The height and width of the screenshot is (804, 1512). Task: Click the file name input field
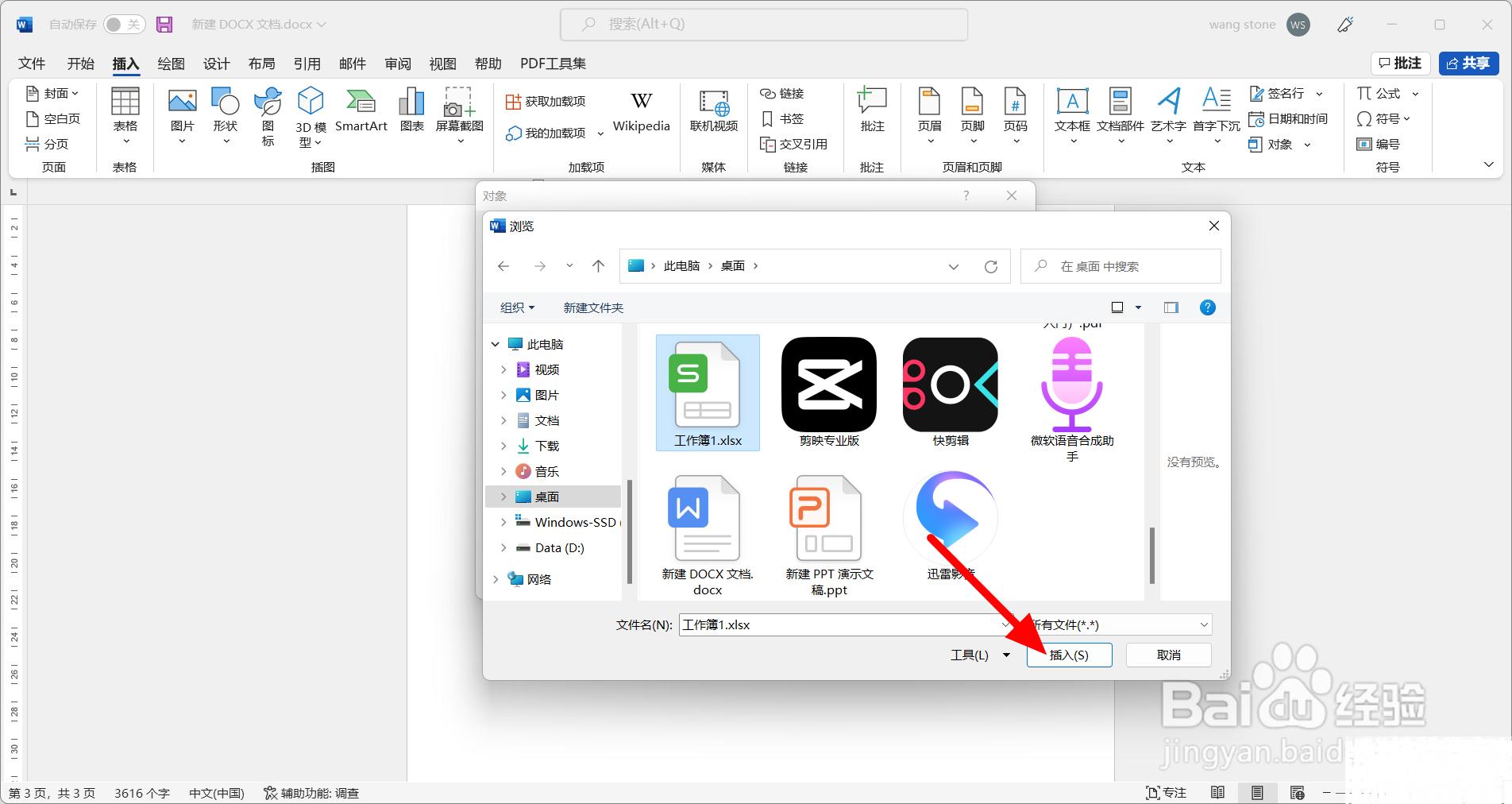point(842,625)
